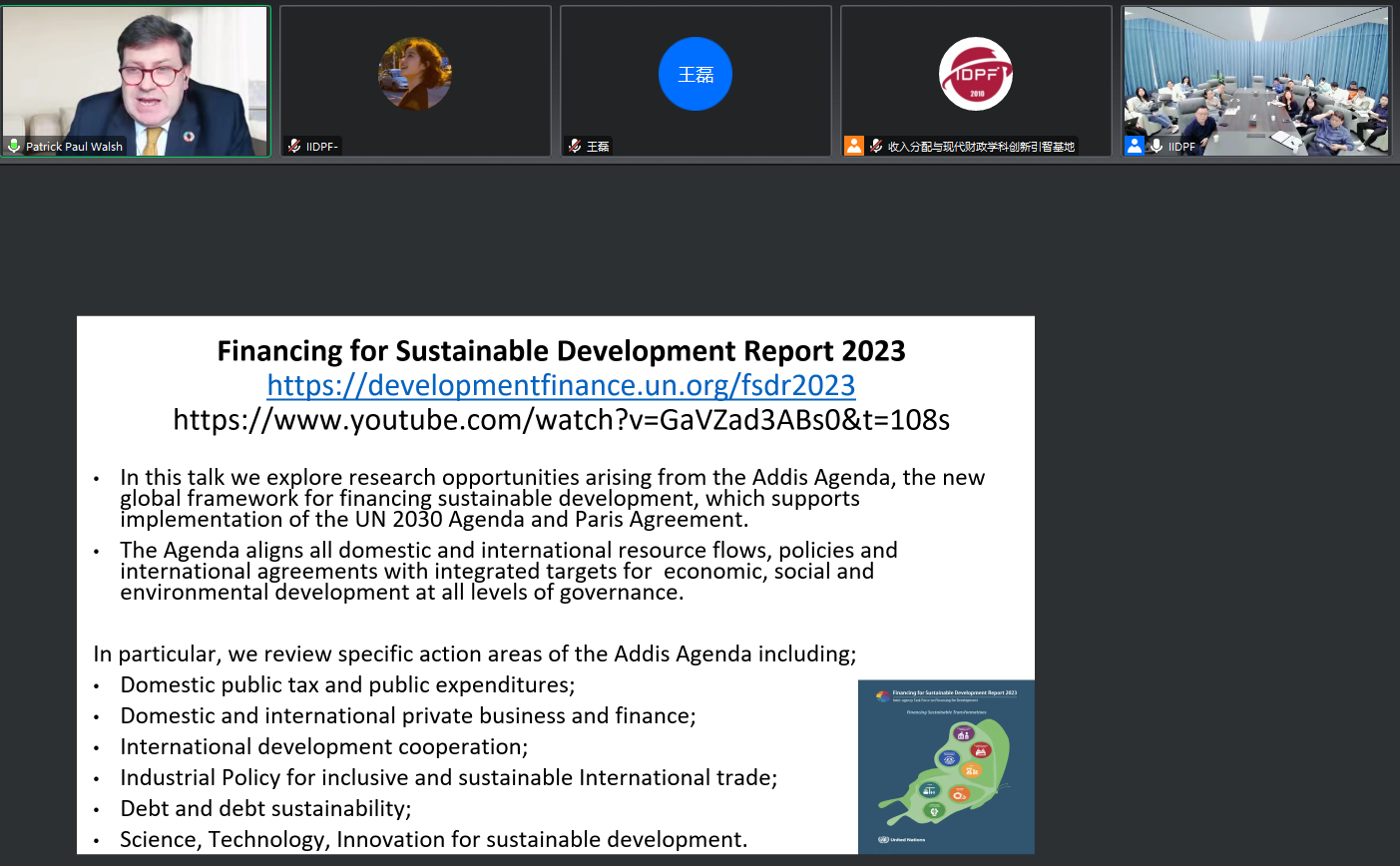The width and height of the screenshot is (1400, 866).
Task: Click bullet 'Domestic public tax and public expenditures;'
Action: point(347,685)
